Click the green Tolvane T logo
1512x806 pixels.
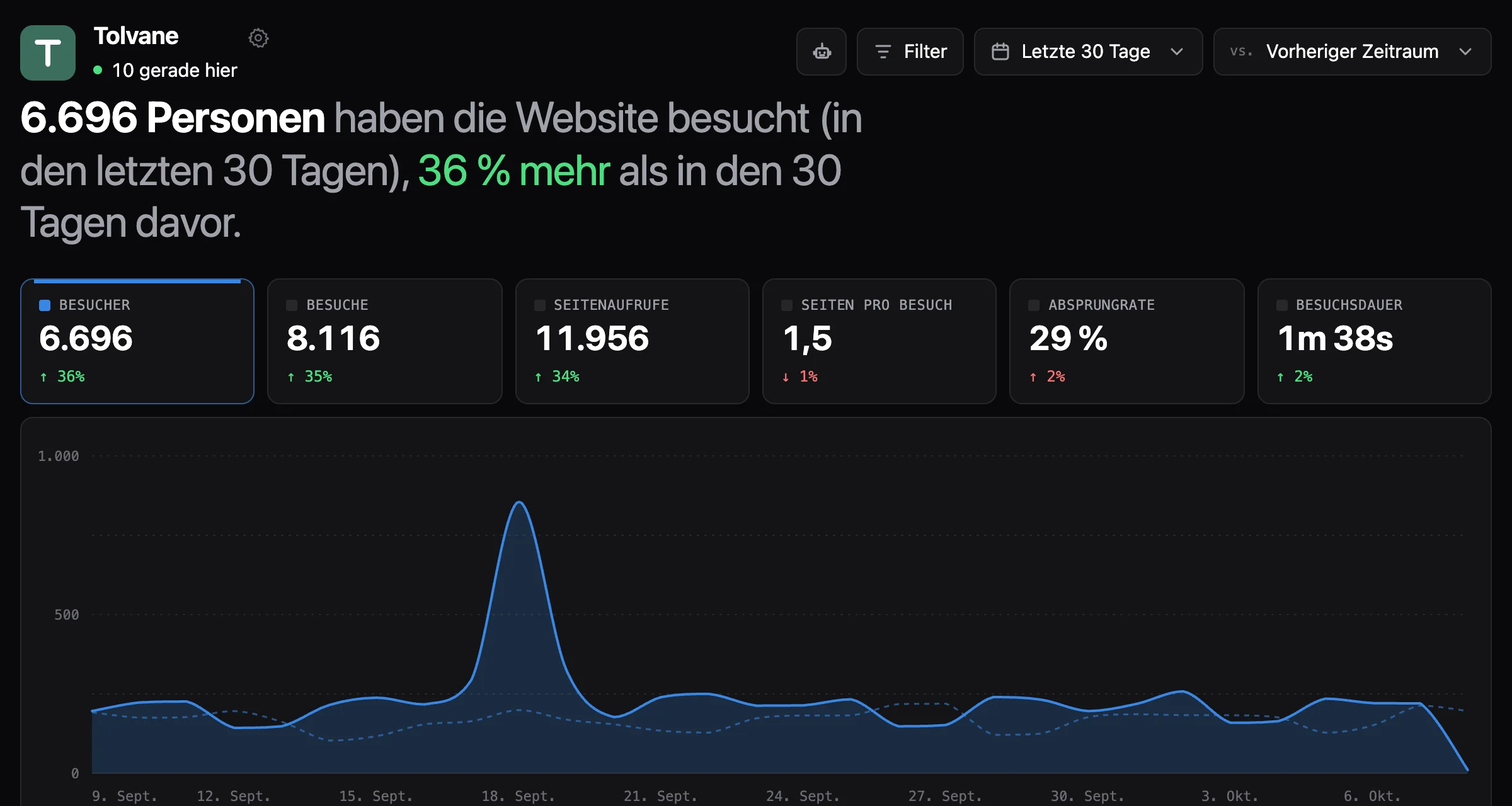pos(48,53)
